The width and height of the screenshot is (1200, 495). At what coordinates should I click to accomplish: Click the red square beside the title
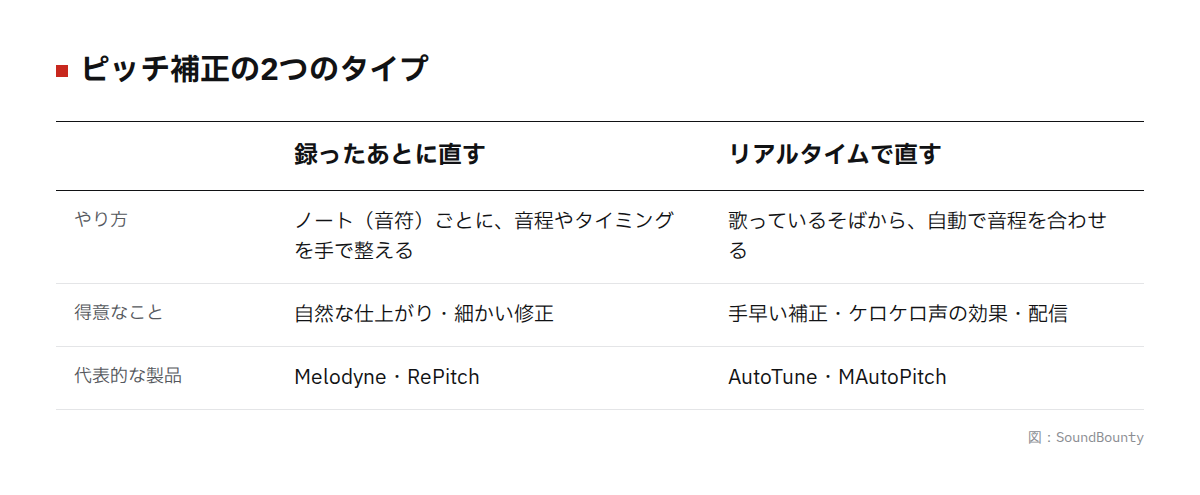[x=62, y=71]
